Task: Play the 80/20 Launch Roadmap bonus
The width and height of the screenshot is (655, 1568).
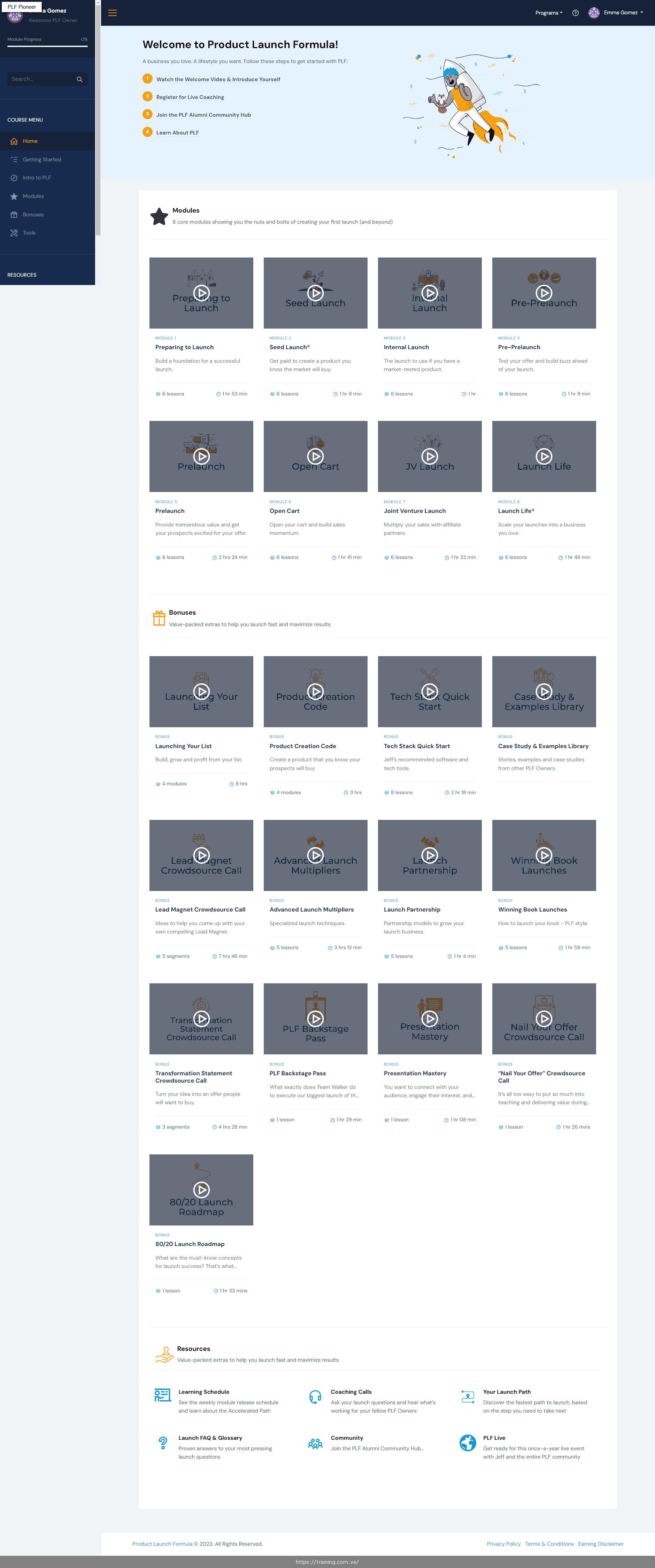Action: 201,1189
